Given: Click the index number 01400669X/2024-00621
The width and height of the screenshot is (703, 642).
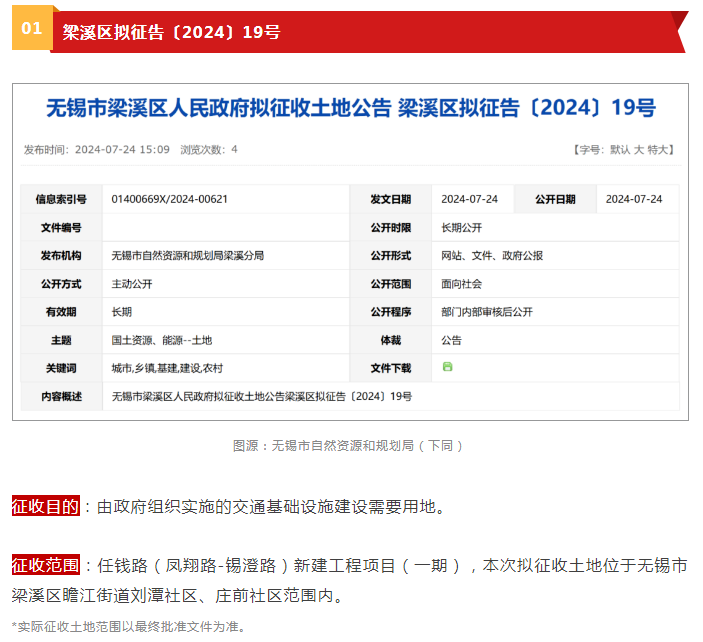Looking at the screenshot, I should 169,199.
